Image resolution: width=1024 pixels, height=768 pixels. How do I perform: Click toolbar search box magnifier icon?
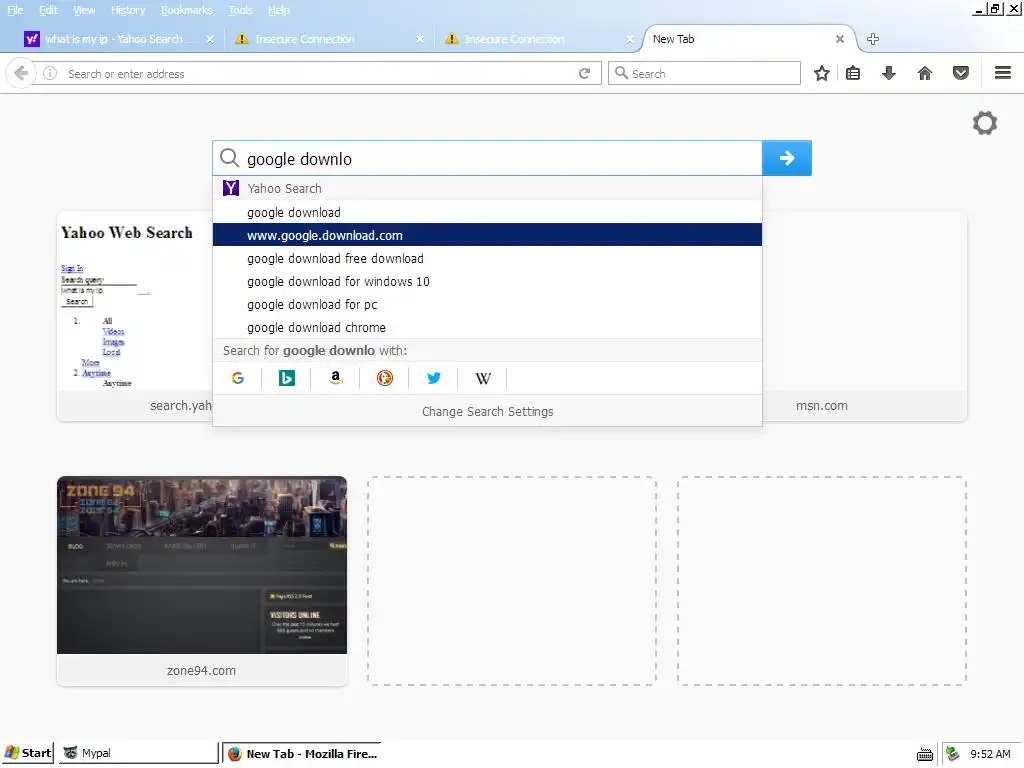pos(622,73)
